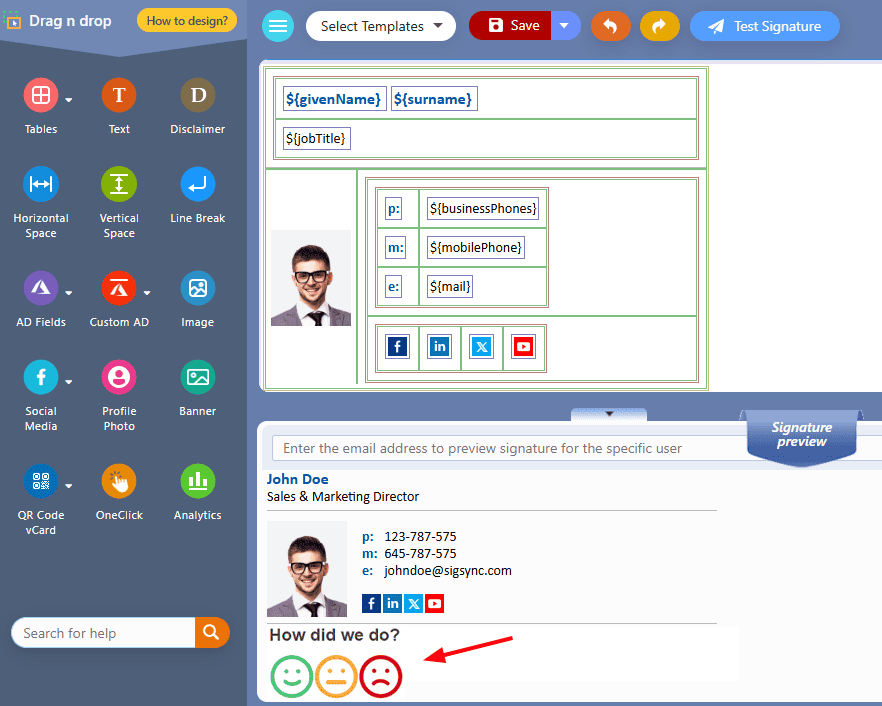Select the preview profile photo
The image size is (882, 706).
coord(307,569)
